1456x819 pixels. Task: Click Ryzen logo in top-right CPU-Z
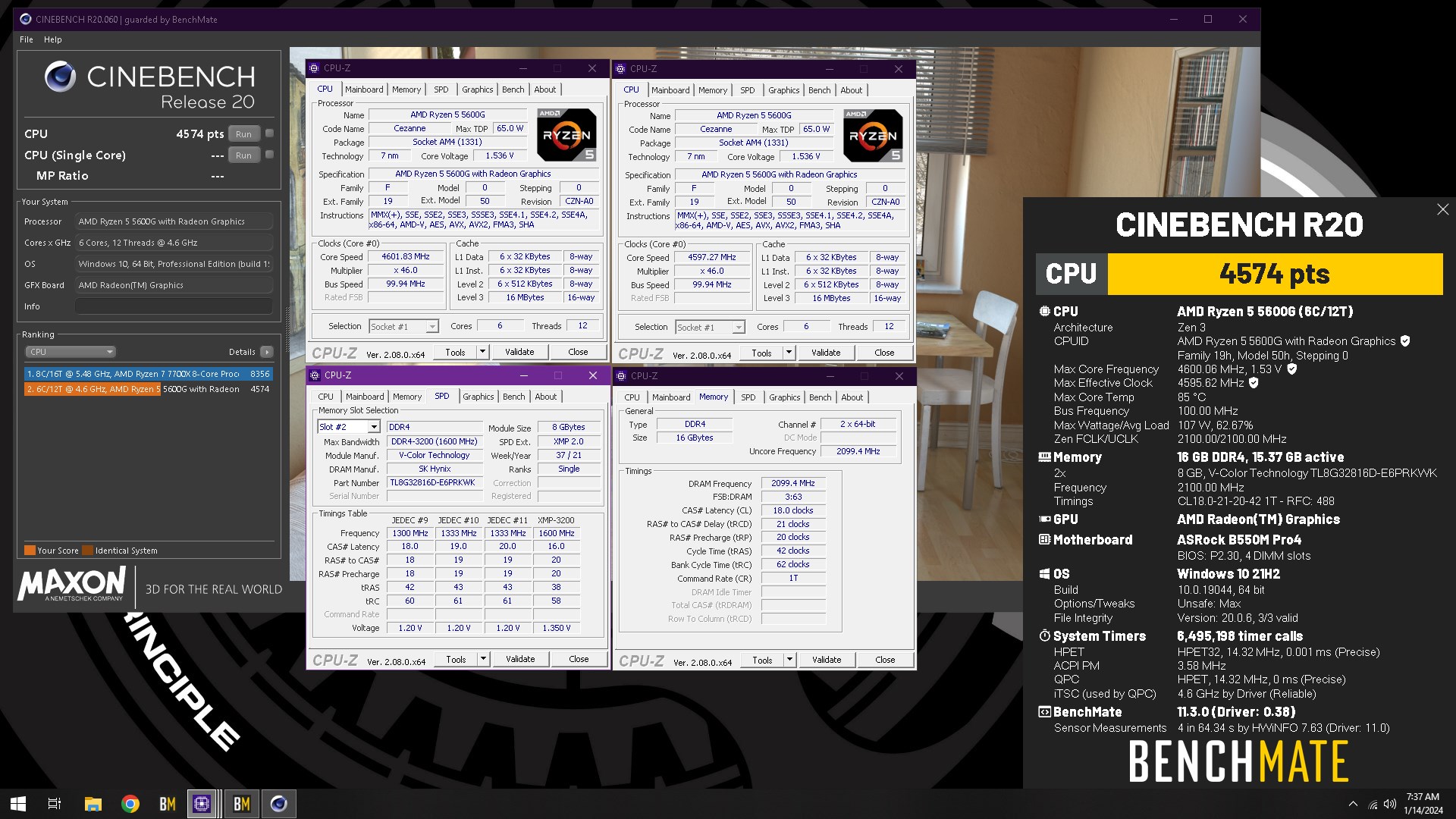pyautogui.click(x=873, y=135)
